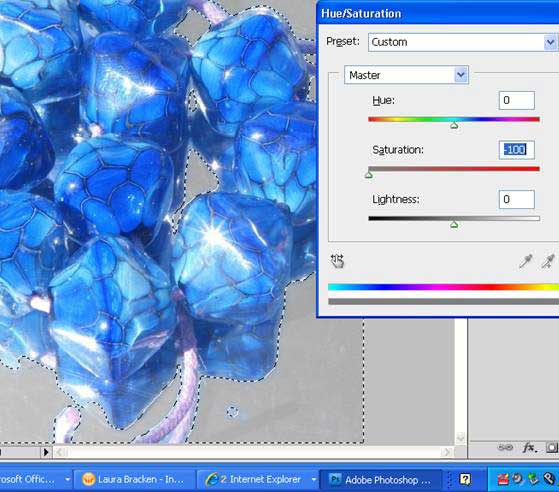Image resolution: width=559 pixels, height=492 pixels.
Task: Click the Hue/Saturation dialog title bar
Action: coord(438,14)
